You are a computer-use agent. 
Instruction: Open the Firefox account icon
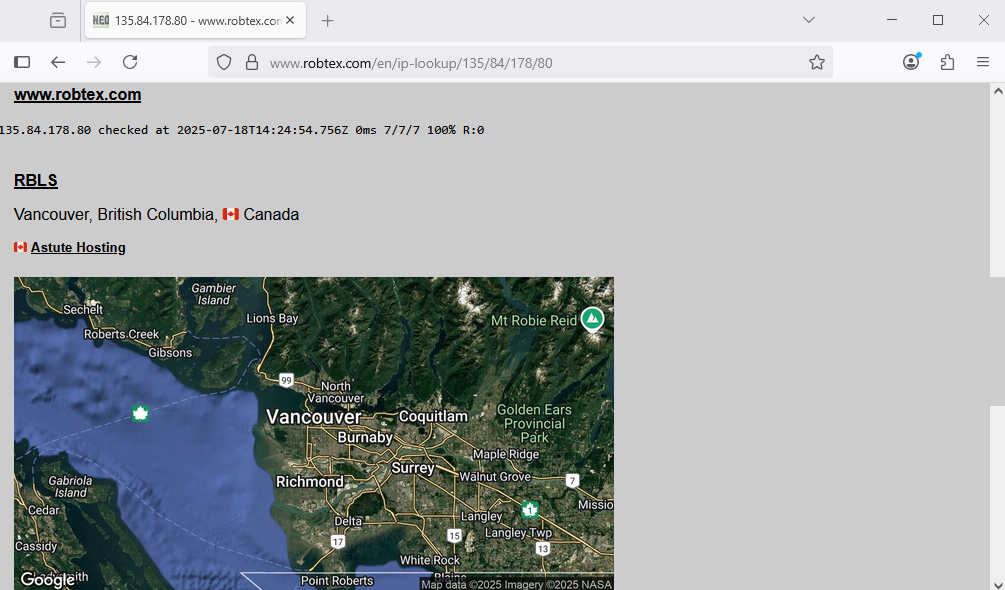911,62
